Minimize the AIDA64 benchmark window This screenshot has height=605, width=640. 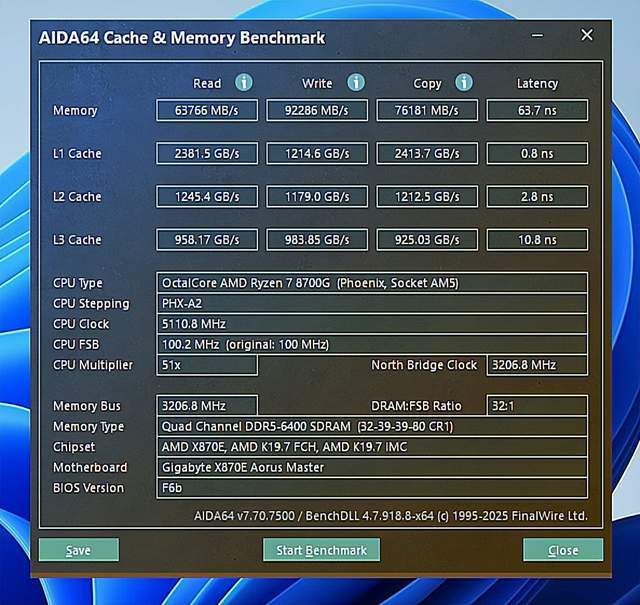[x=538, y=36]
